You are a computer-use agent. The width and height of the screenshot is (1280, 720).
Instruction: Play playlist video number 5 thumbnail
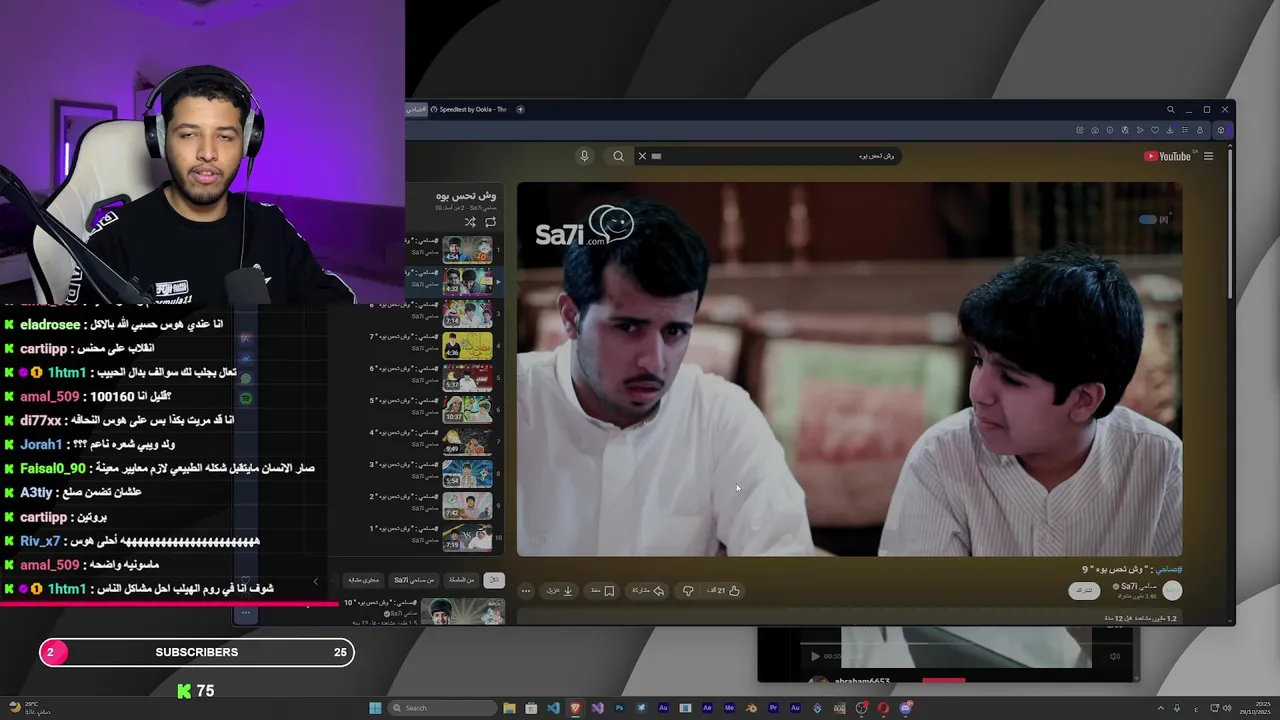click(468, 409)
